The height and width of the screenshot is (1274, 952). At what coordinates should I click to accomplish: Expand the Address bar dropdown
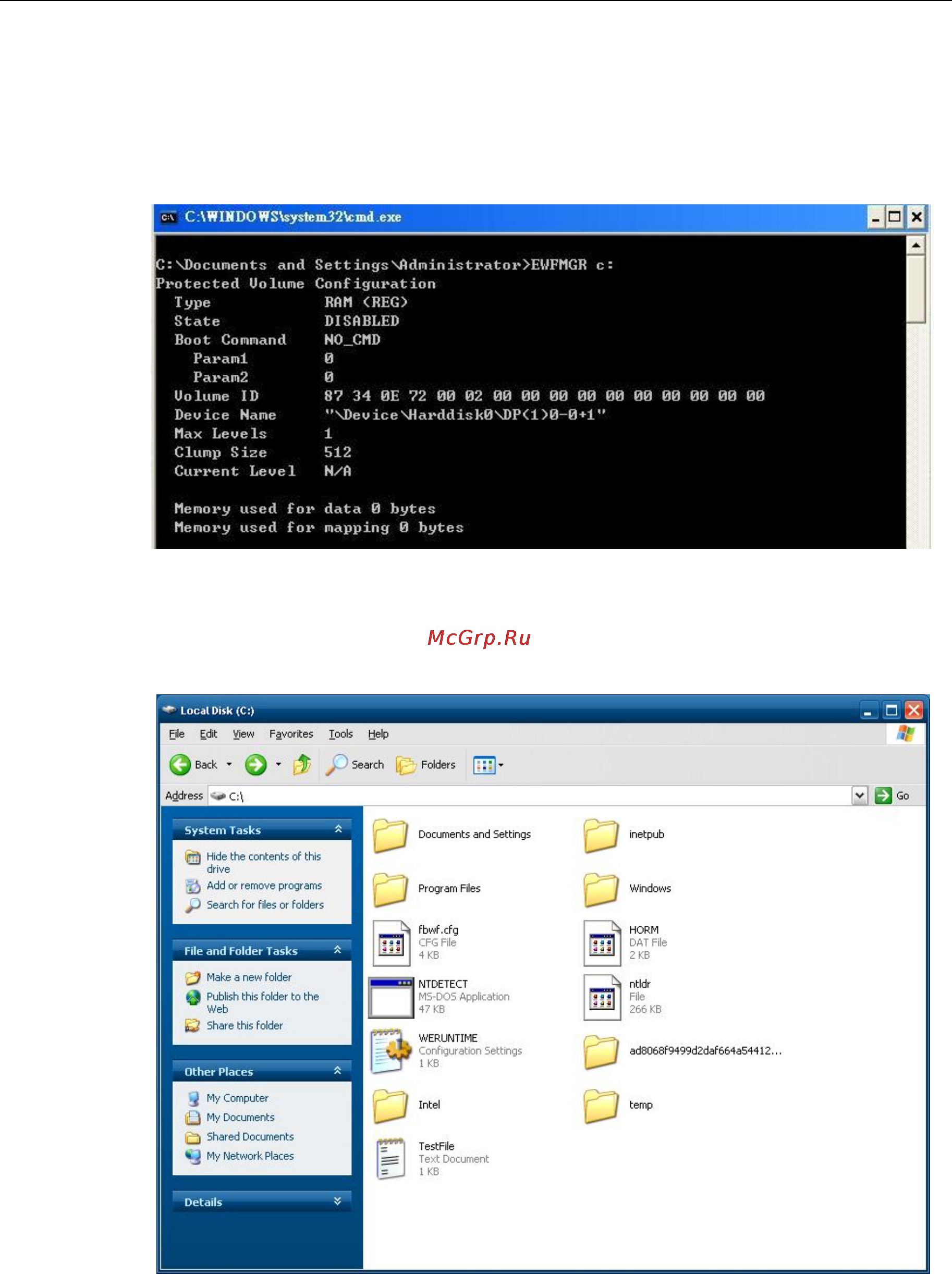pyautogui.click(x=859, y=795)
